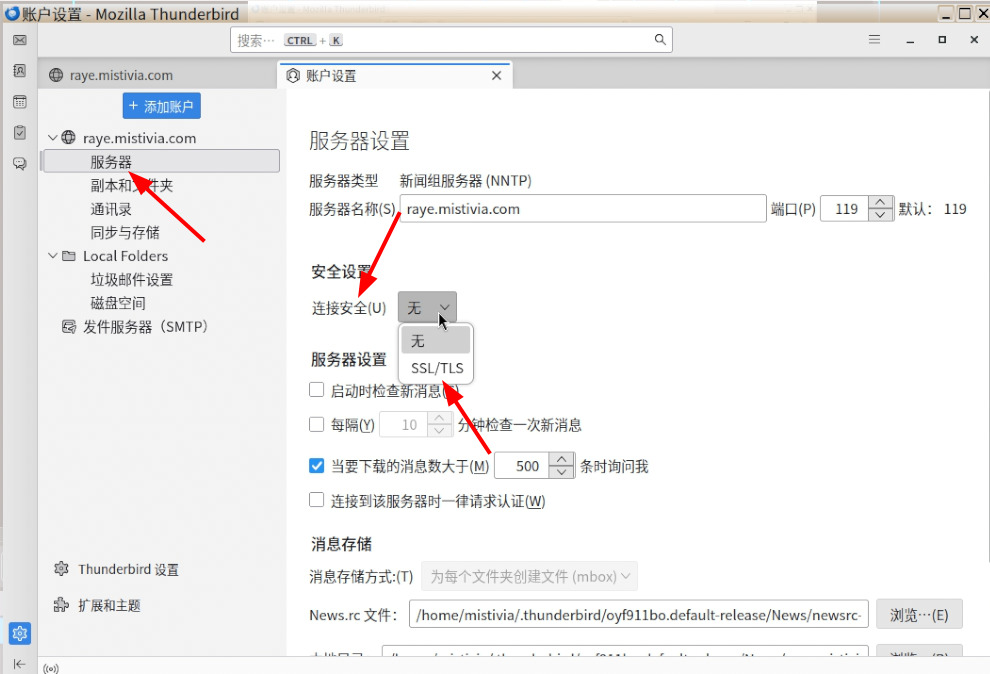Switch to the raye.mistivia.com tab
This screenshot has width=990, height=674.
[158, 75]
